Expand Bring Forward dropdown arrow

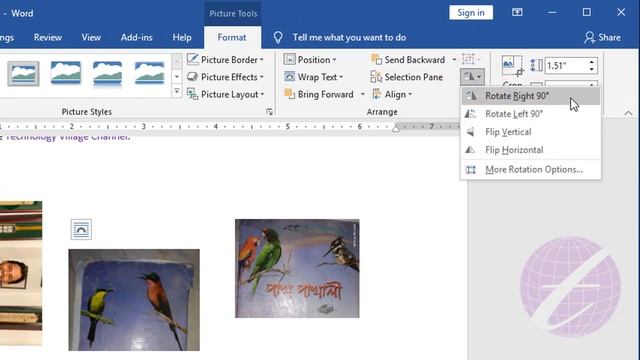coord(362,94)
